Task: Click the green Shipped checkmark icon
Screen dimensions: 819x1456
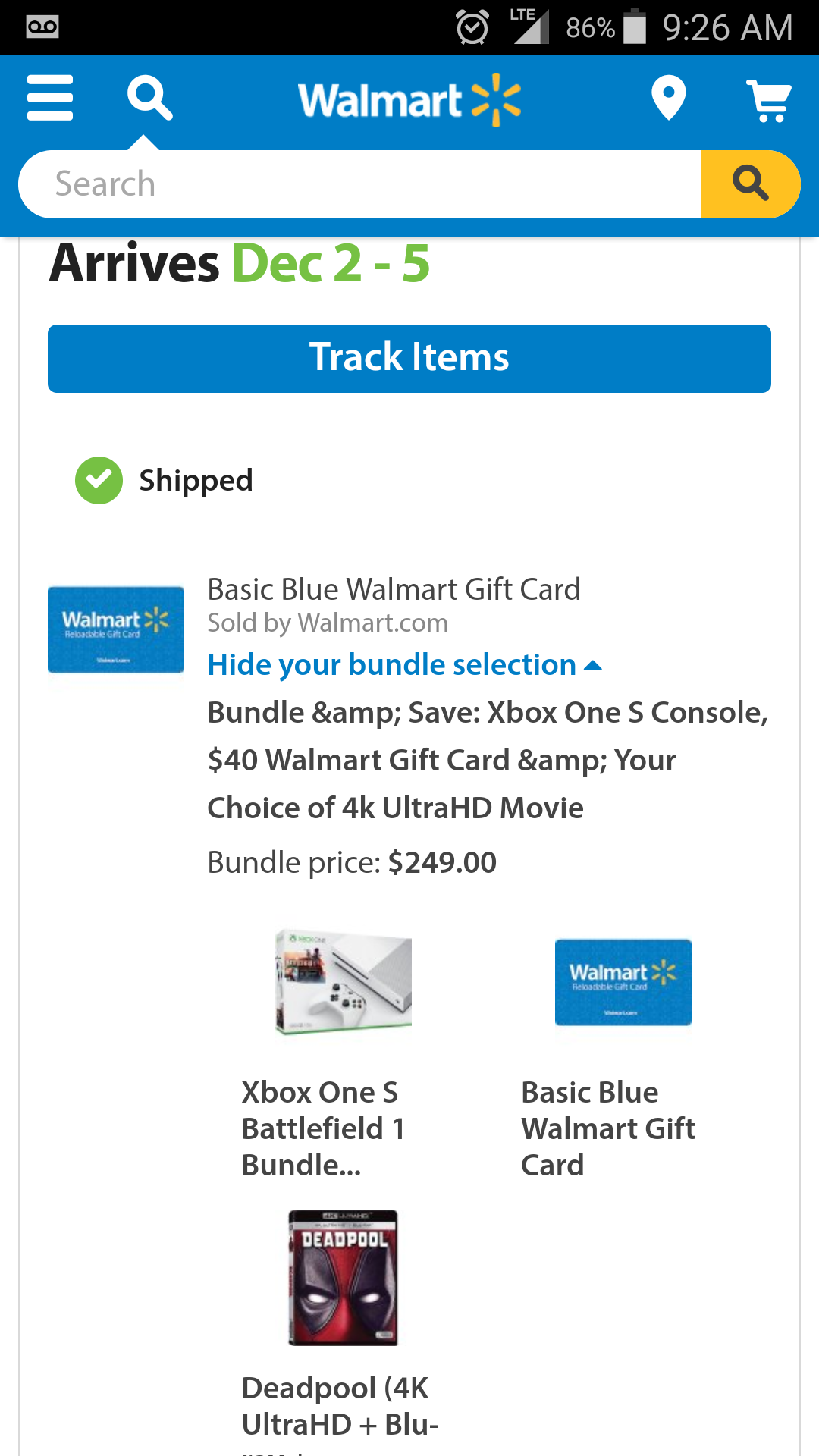Action: (98, 479)
